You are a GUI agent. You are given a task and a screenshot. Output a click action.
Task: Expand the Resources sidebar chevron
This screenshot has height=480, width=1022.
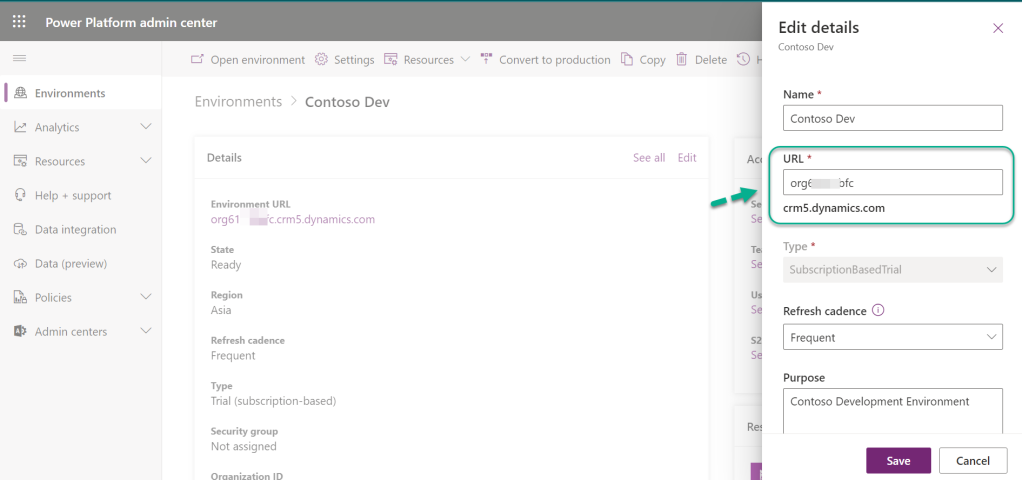[x=146, y=160]
